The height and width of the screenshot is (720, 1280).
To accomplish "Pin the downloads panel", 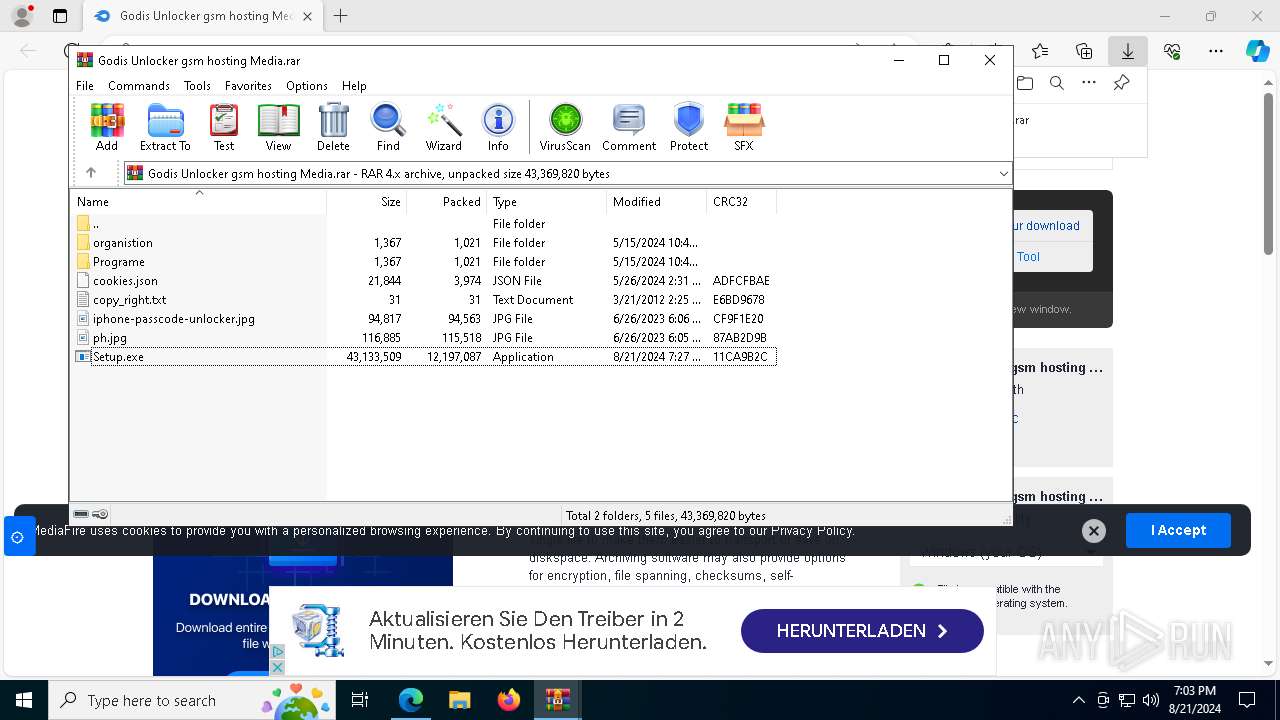I will point(1122,83).
